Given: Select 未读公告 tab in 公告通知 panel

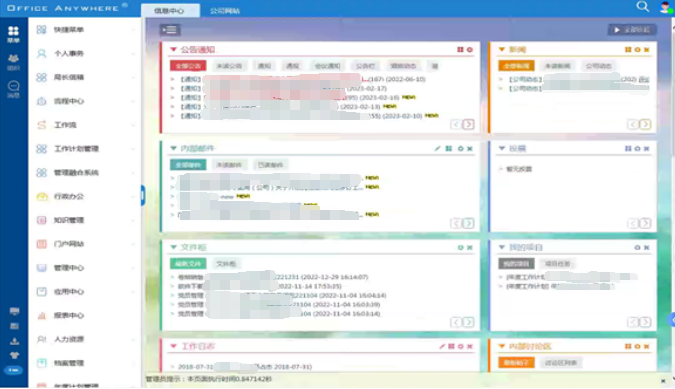Looking at the screenshot, I should pos(229,66).
